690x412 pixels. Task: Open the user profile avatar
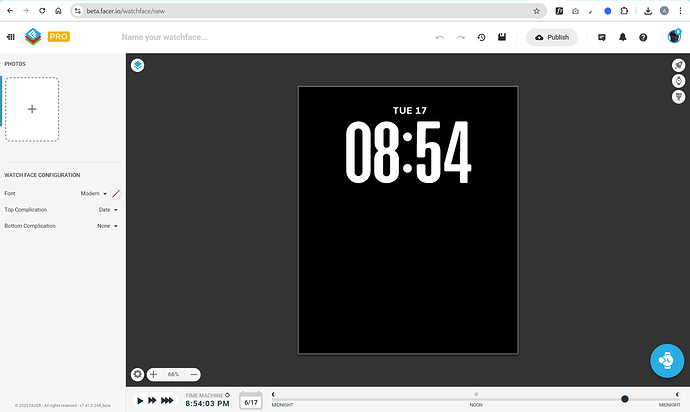(674, 37)
